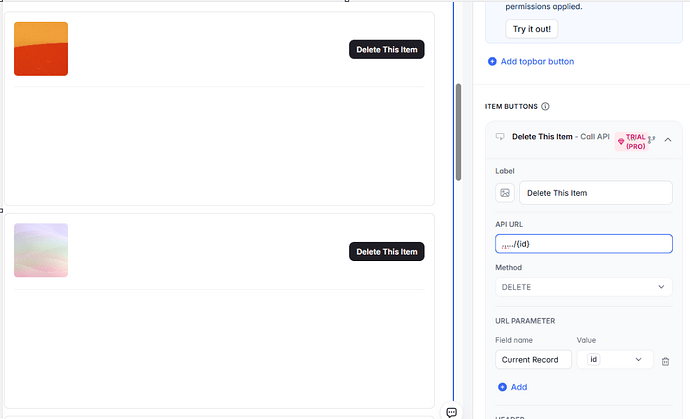Open the Method DELETE dropdown
The image size is (690, 419).
pyautogui.click(x=584, y=287)
